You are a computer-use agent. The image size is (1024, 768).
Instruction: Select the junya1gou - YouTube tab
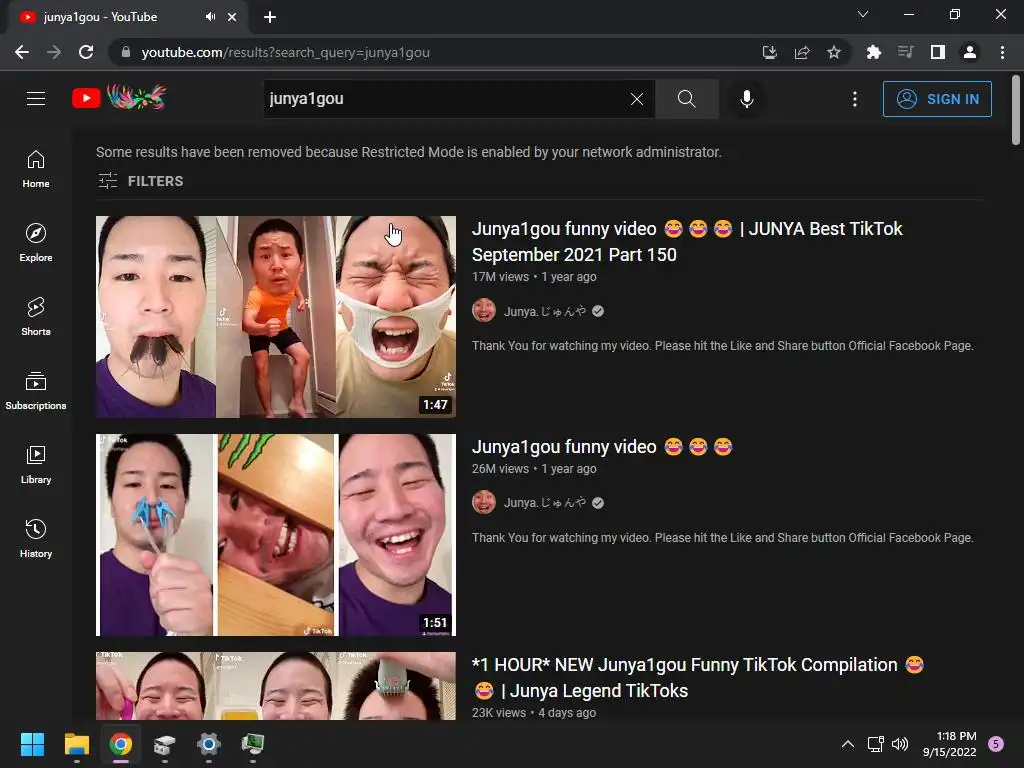127,17
